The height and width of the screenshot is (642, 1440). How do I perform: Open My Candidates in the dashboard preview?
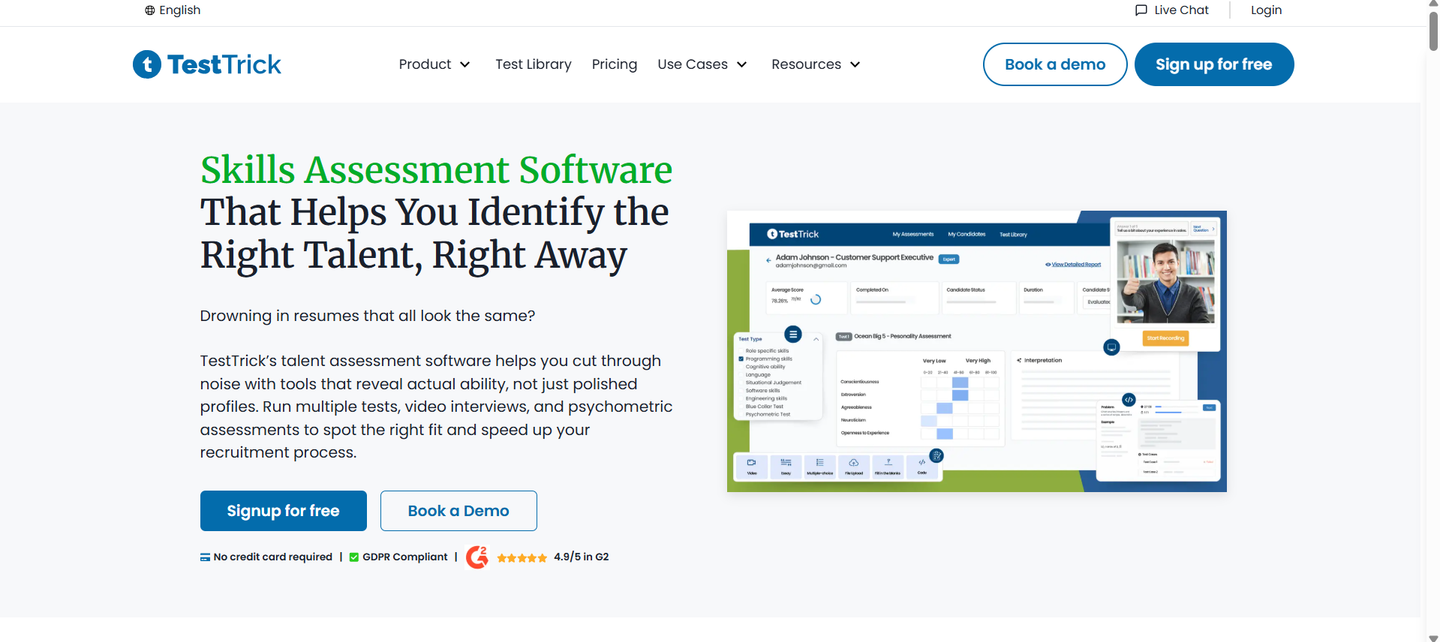click(x=967, y=234)
